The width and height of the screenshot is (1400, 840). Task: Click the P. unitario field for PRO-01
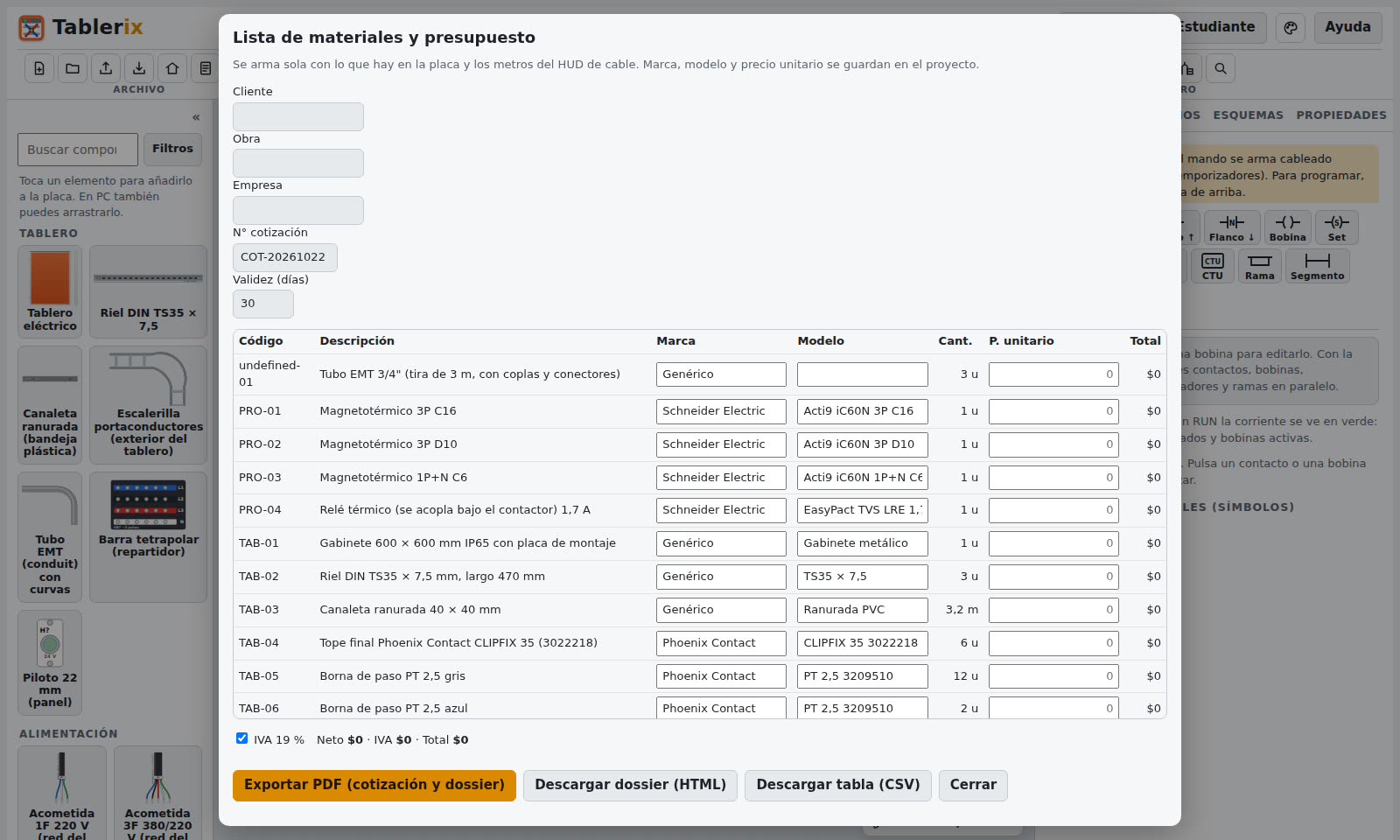(x=1053, y=411)
